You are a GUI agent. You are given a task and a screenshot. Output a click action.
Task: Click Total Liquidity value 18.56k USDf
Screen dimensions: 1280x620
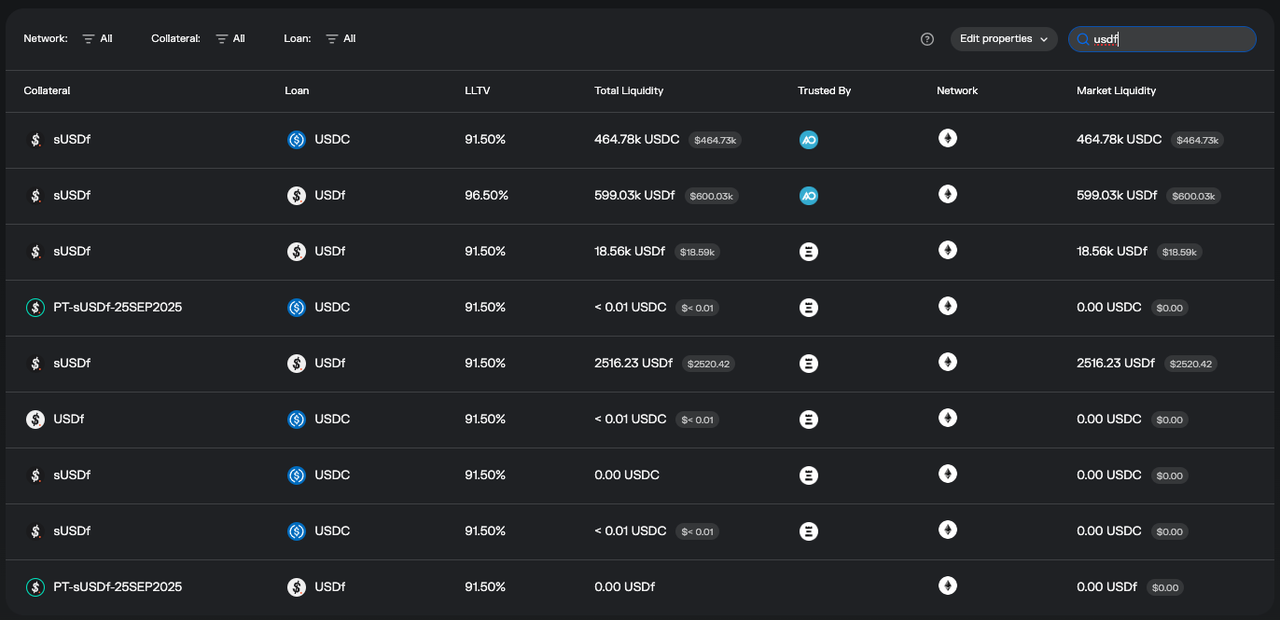coord(630,252)
